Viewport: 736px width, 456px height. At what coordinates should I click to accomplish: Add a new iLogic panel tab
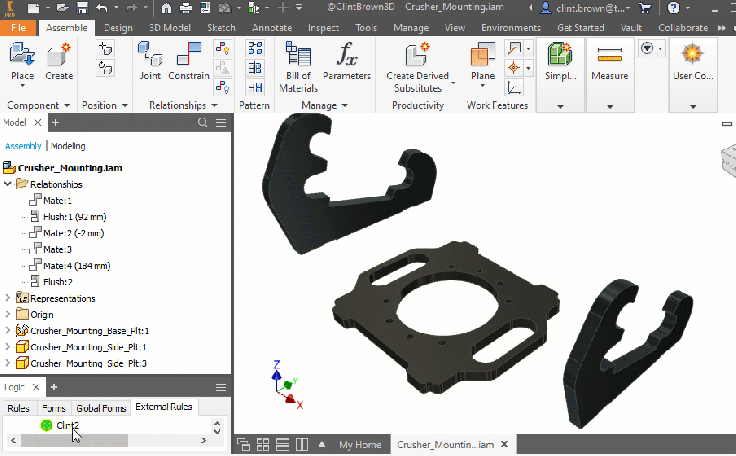[54, 387]
